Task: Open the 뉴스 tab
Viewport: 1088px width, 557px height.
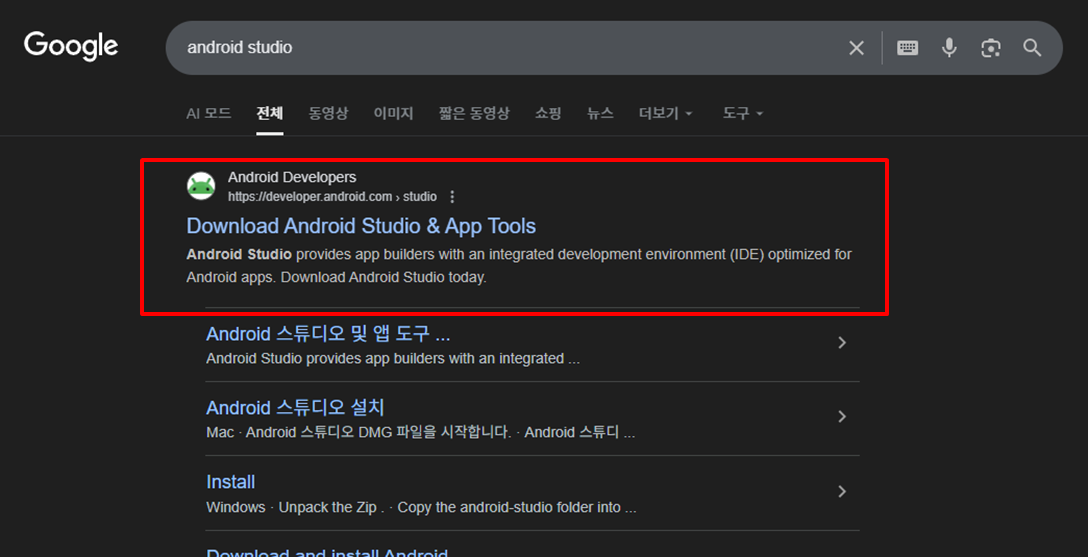Action: pyautogui.click(x=600, y=113)
